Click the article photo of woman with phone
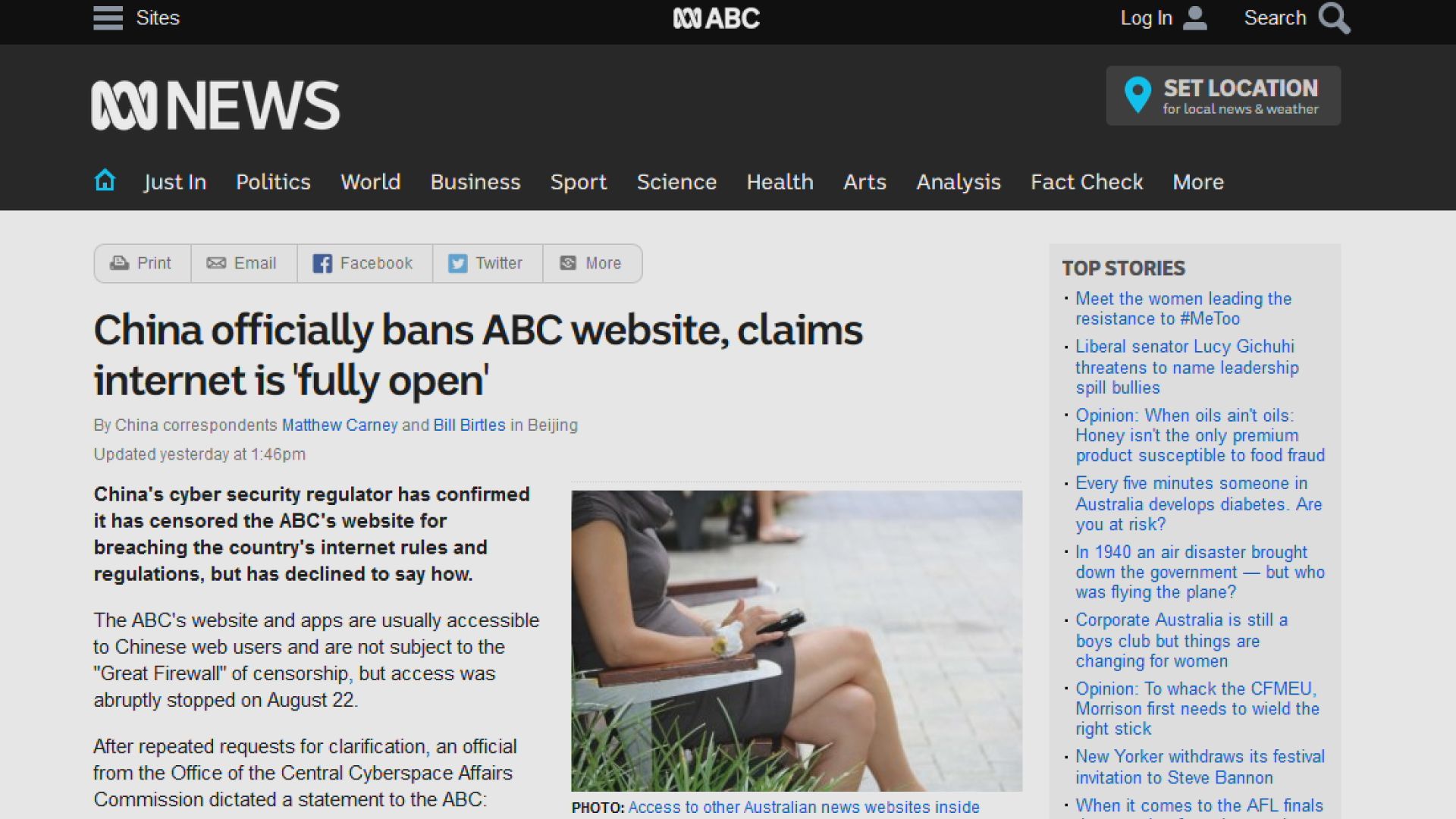The width and height of the screenshot is (1456, 819). 796,641
